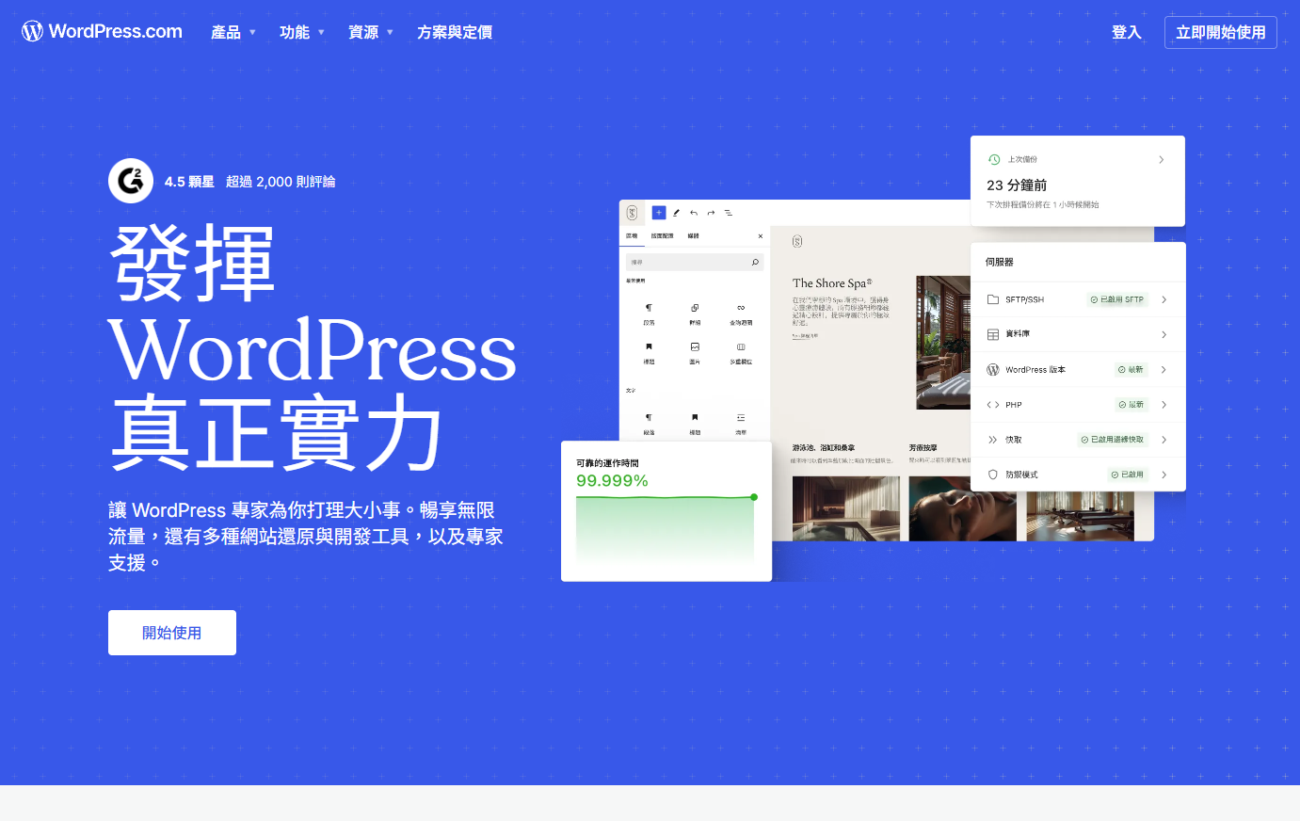Select the 段落 paragraph block icon
This screenshot has height=821, width=1300.
coord(649,308)
